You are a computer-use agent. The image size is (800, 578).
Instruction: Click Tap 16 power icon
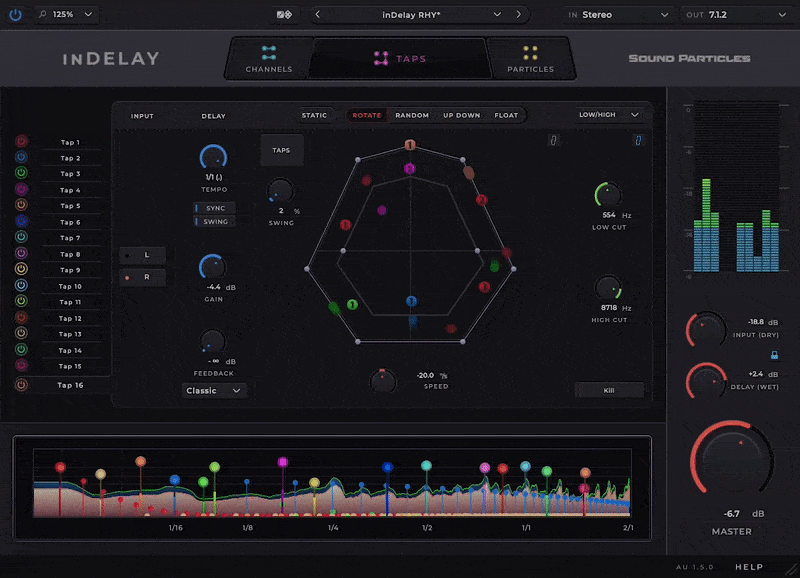click(x=21, y=385)
